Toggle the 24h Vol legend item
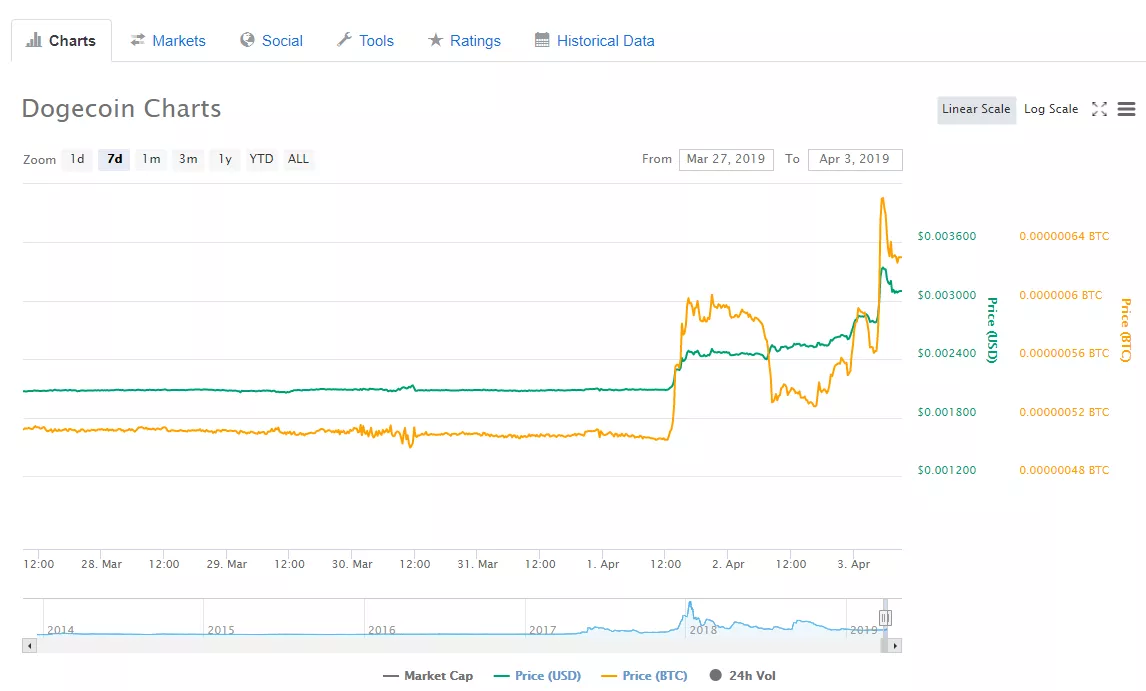Image resolution: width=1146 pixels, height=691 pixels. click(742, 676)
